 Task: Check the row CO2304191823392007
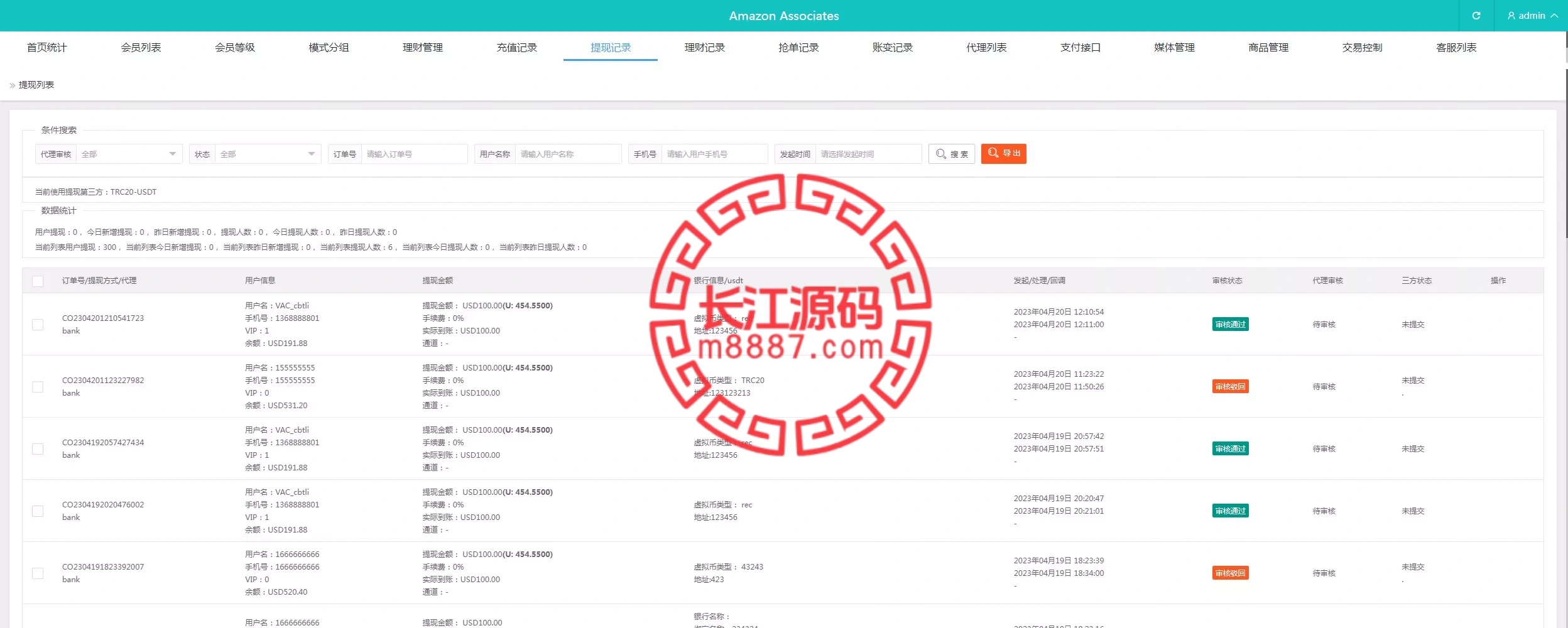click(x=38, y=573)
